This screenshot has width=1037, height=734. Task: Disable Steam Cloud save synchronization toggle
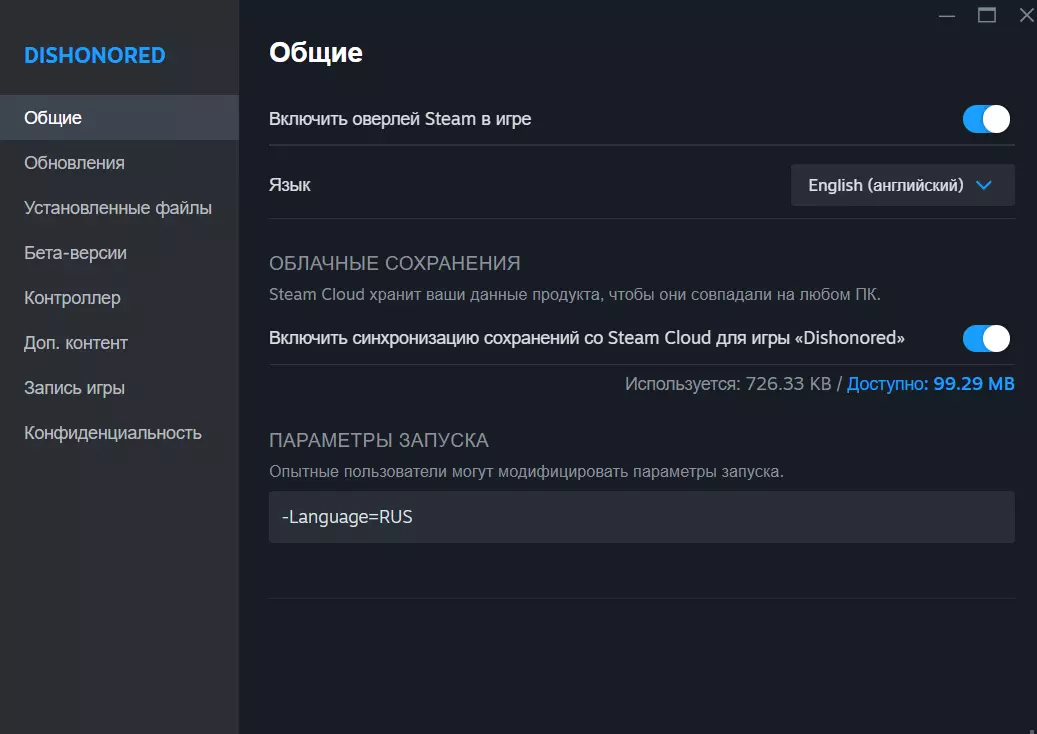coord(986,339)
